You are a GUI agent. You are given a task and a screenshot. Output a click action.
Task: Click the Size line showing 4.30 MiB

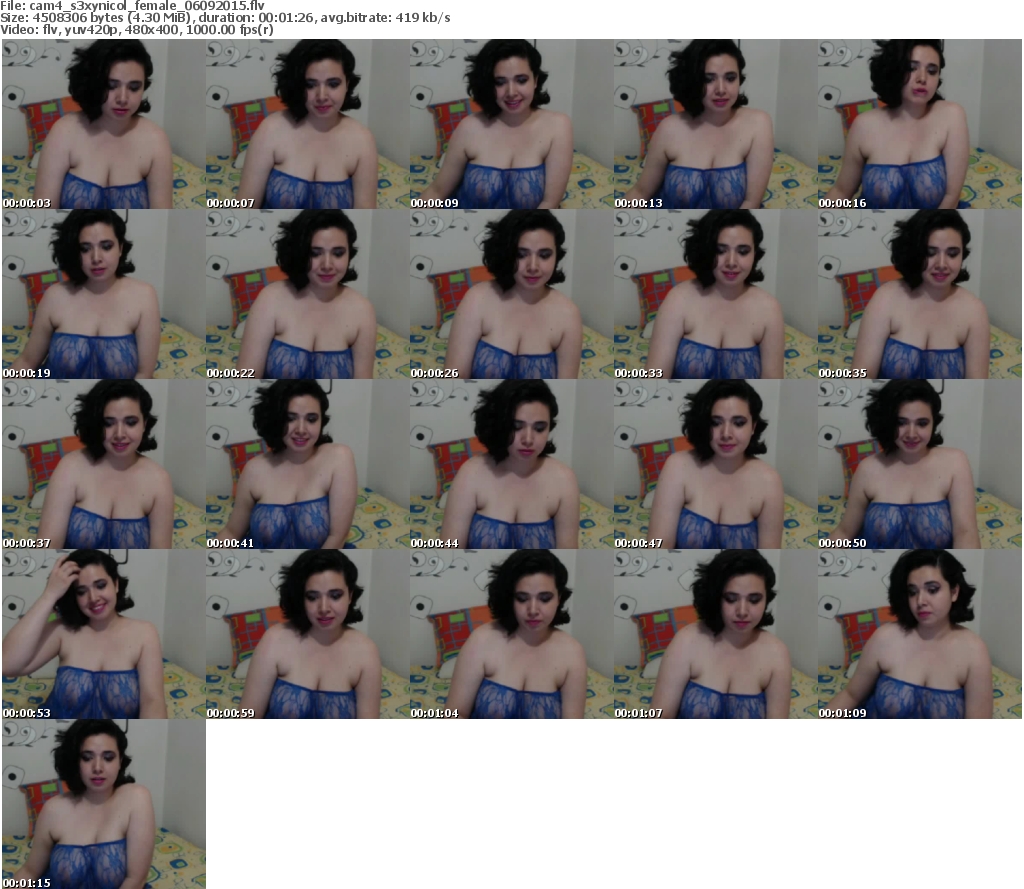click(x=225, y=18)
